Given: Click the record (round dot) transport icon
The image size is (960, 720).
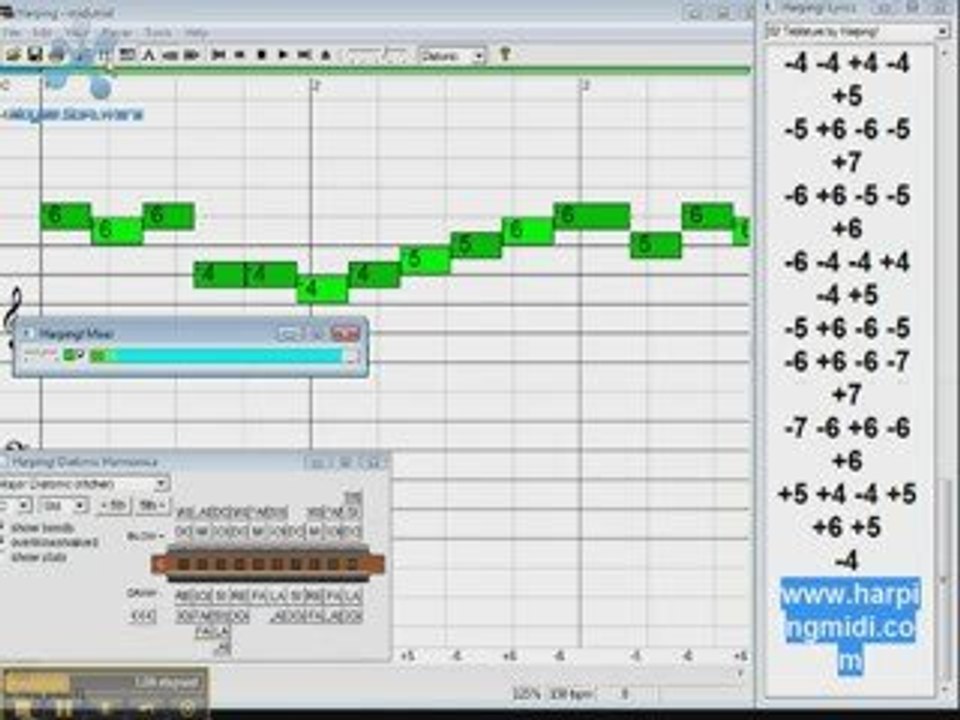Looking at the screenshot, I should pos(261,55).
